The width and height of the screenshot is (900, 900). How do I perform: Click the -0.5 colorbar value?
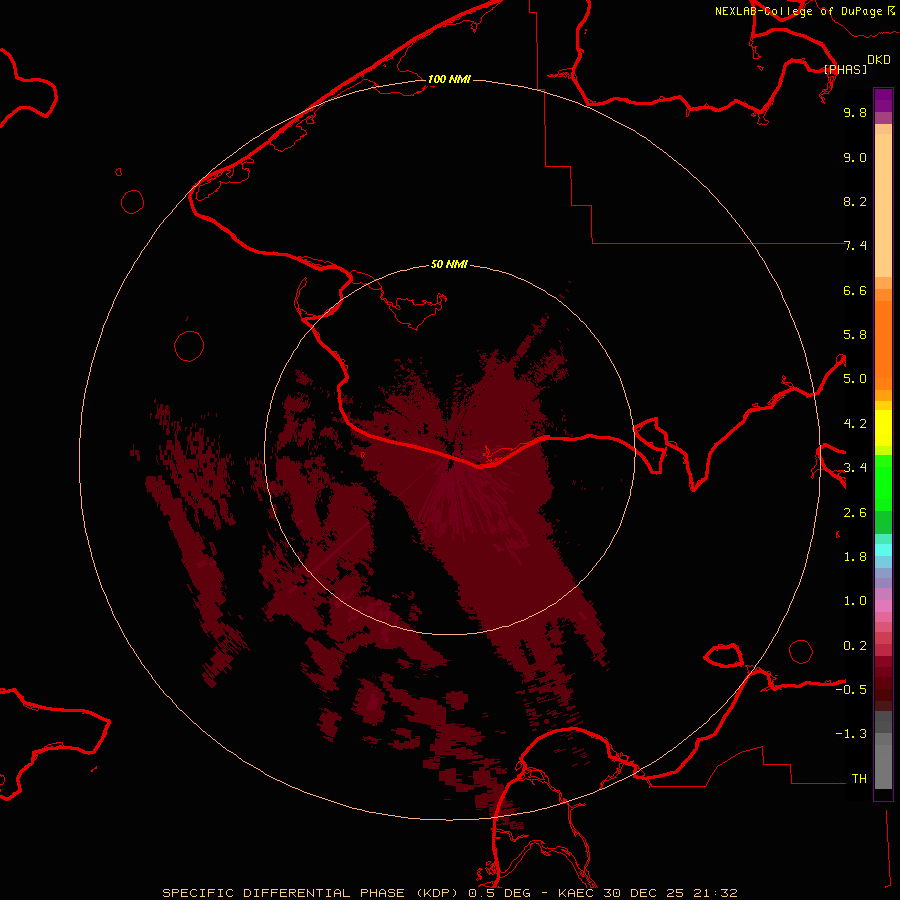coord(851,690)
